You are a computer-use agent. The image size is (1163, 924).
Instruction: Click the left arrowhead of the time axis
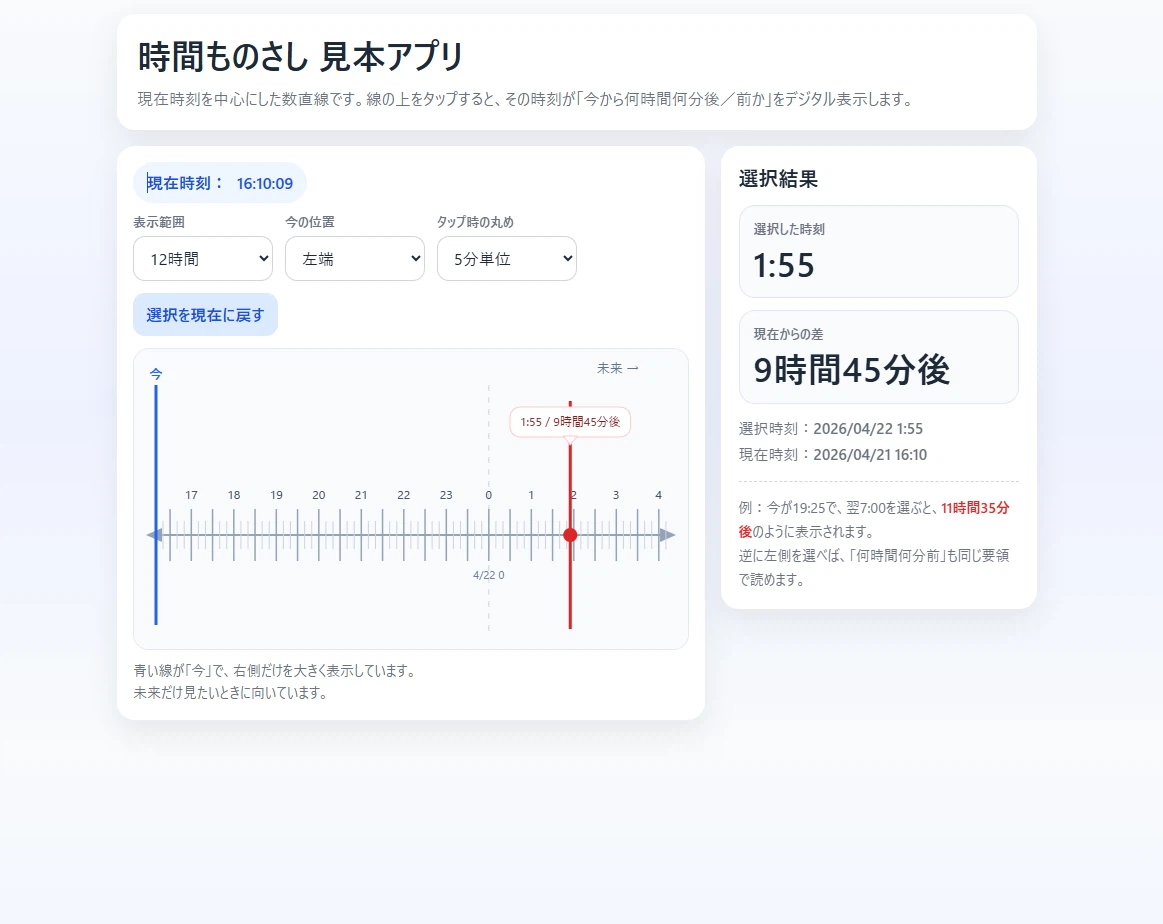tap(154, 535)
